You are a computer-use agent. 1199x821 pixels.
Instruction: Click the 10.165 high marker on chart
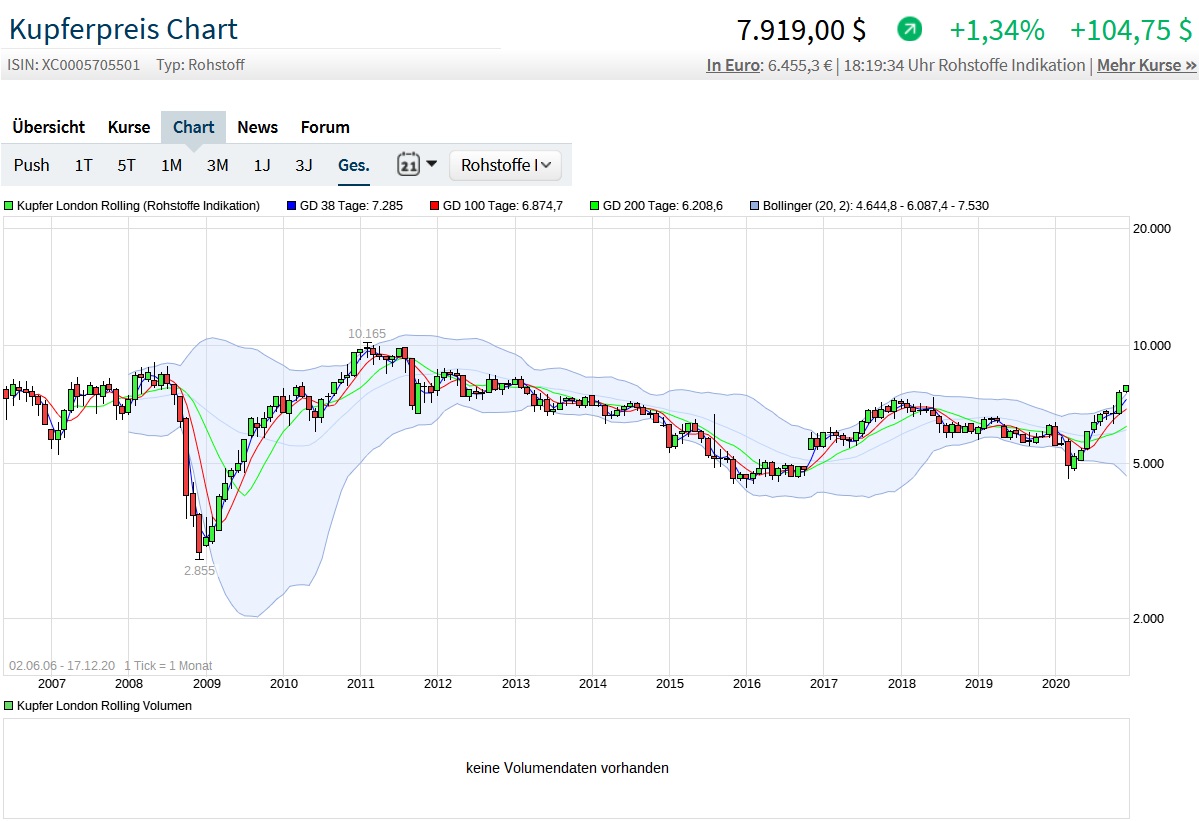click(x=366, y=334)
